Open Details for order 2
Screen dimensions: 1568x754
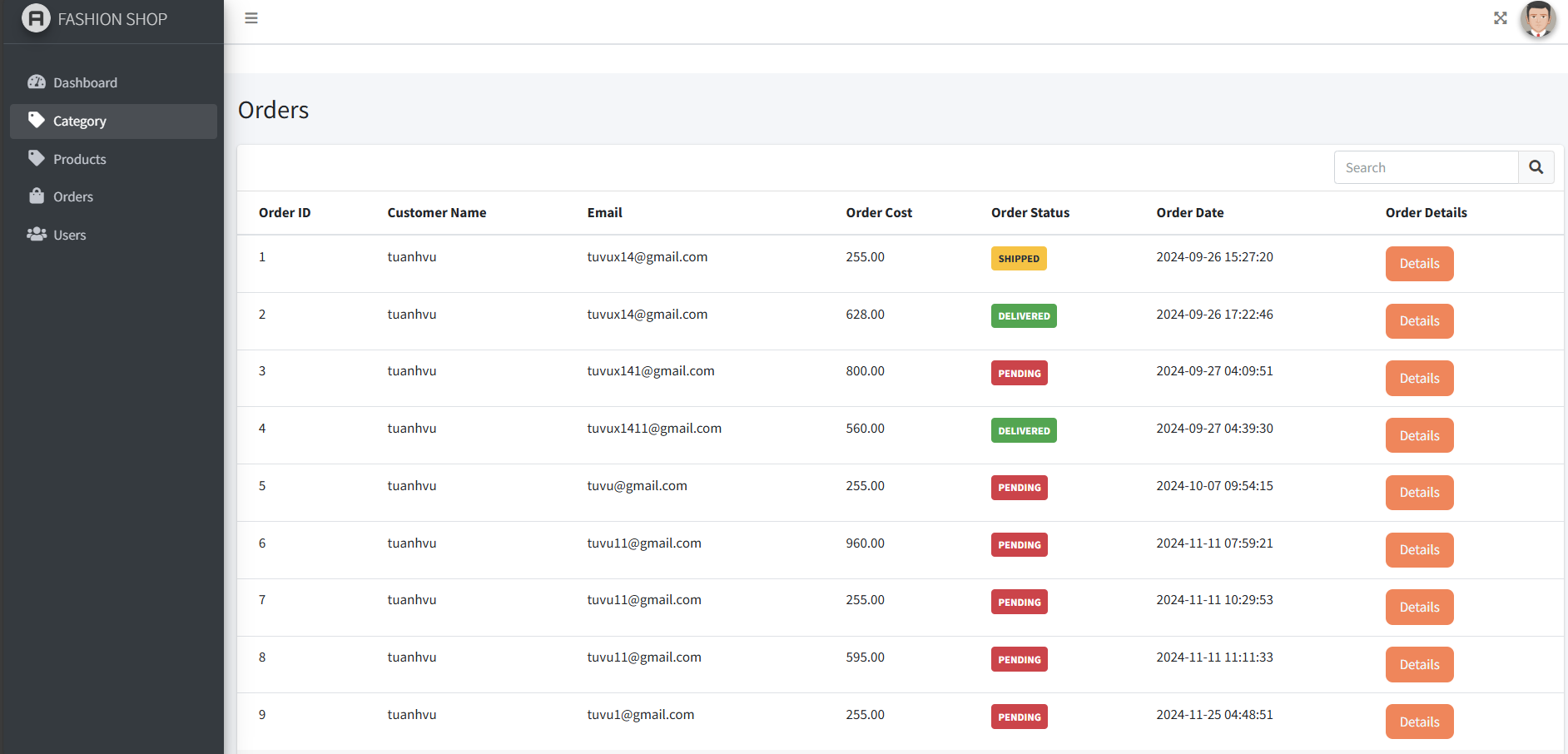coord(1419,321)
